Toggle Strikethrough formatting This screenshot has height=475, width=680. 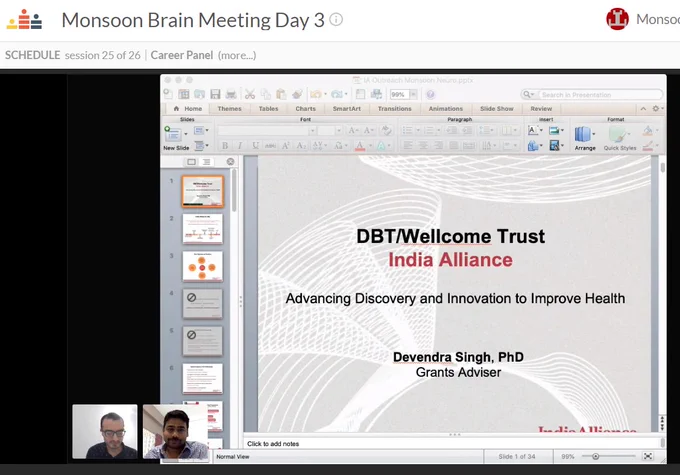point(271,146)
